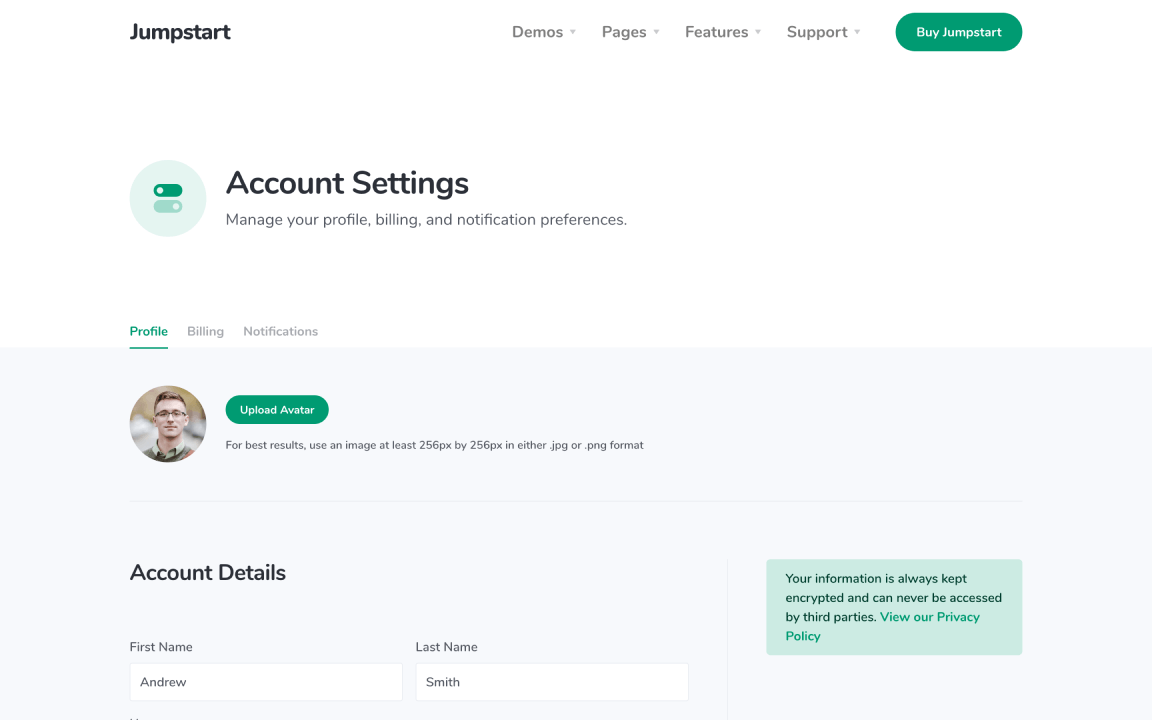This screenshot has width=1152, height=720.
Task: Switch to the Billing tab
Action: click(205, 331)
